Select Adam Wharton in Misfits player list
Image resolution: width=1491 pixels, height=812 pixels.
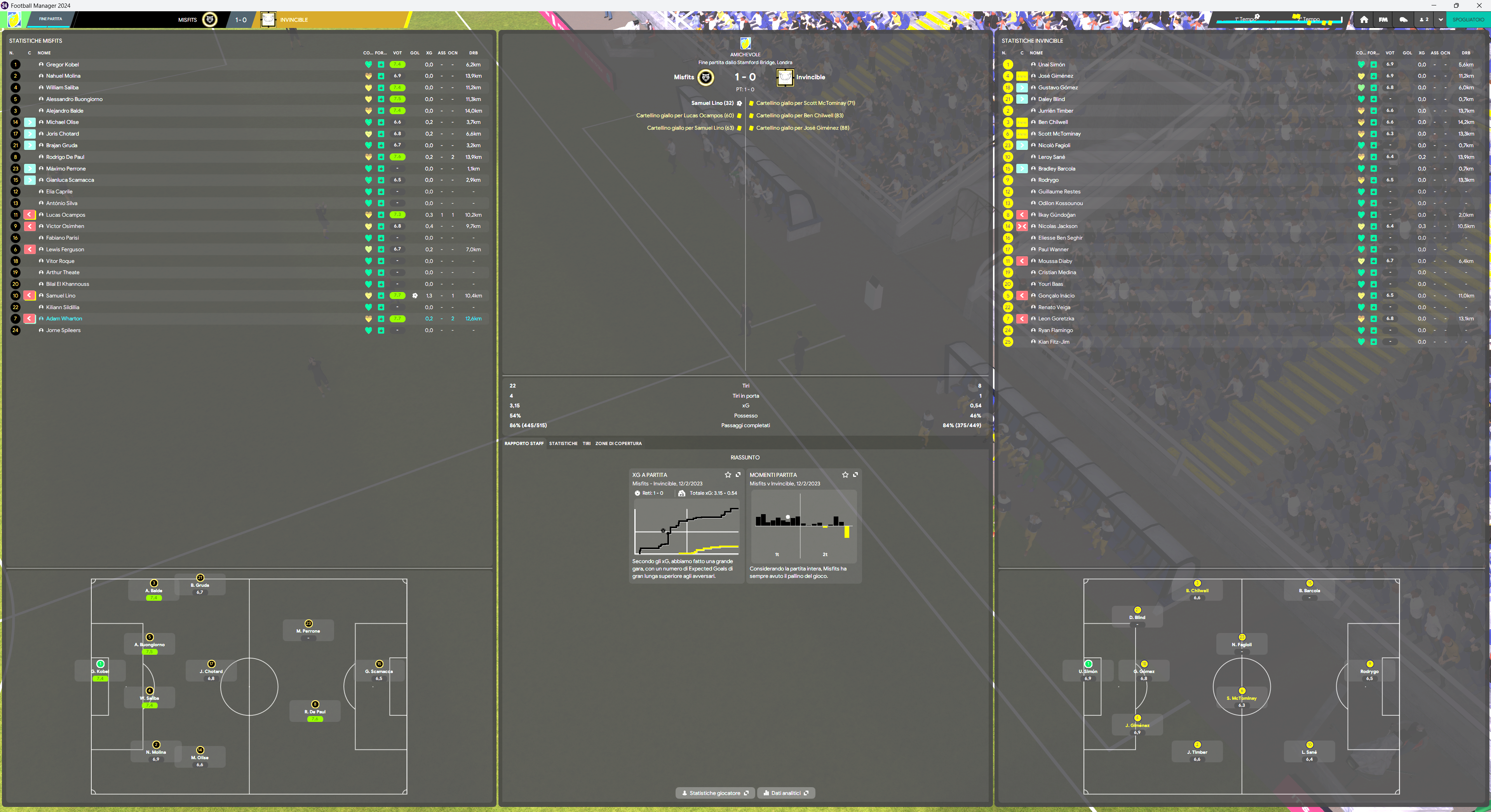[64, 318]
